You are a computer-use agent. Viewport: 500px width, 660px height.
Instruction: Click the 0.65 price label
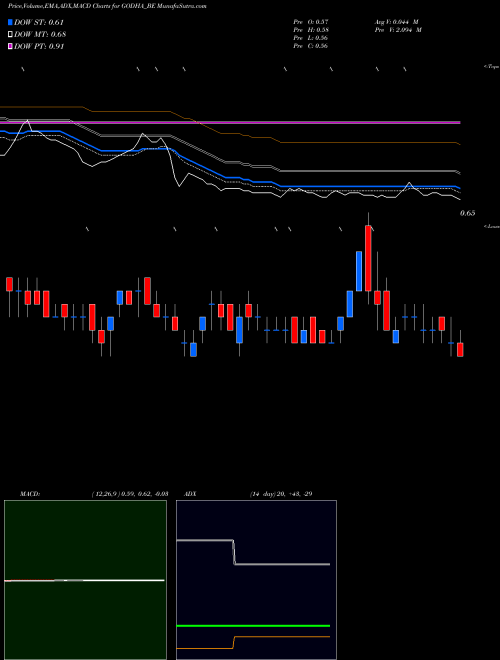[467, 213]
